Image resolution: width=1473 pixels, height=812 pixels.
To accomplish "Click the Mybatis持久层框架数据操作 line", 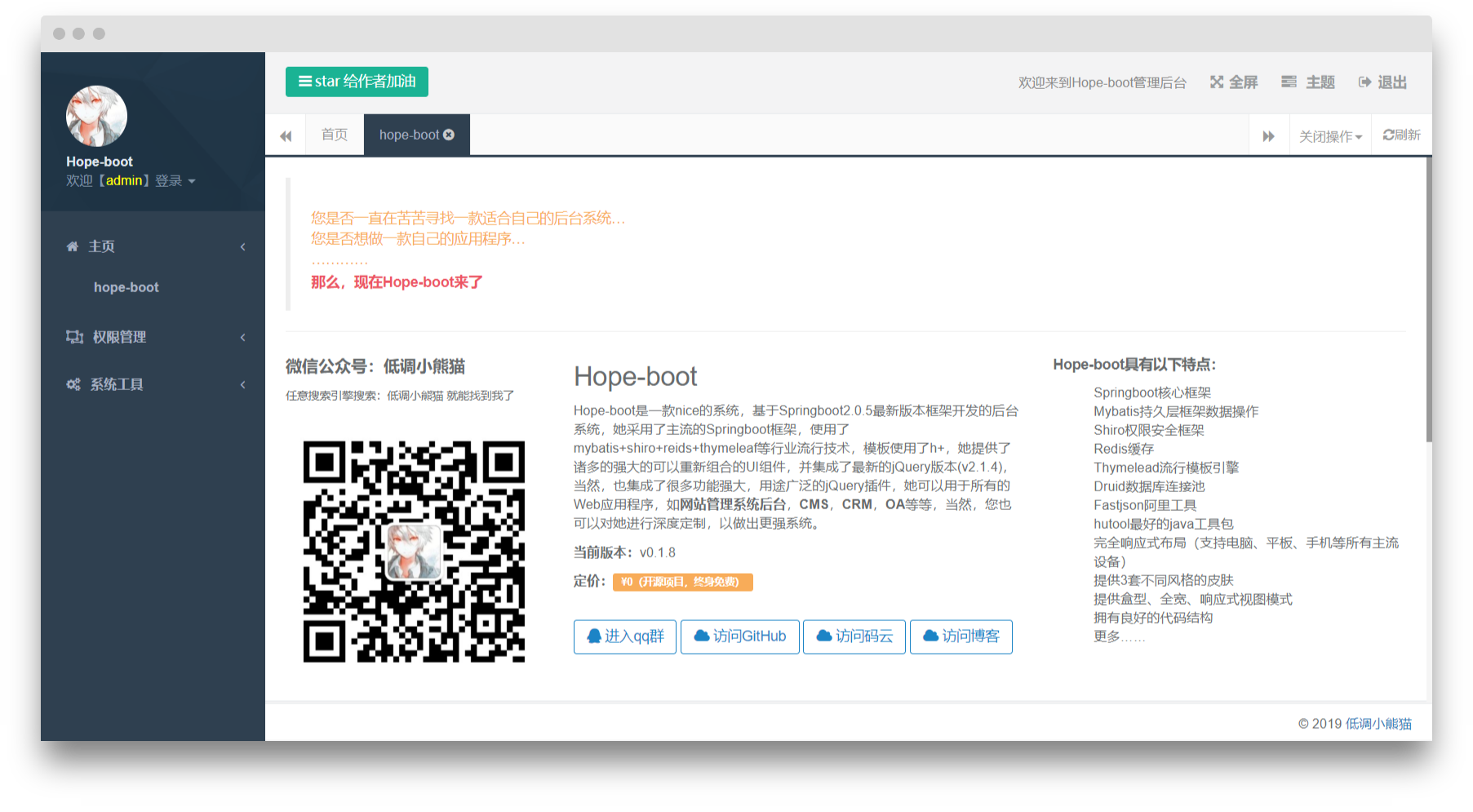I will tap(1176, 411).
